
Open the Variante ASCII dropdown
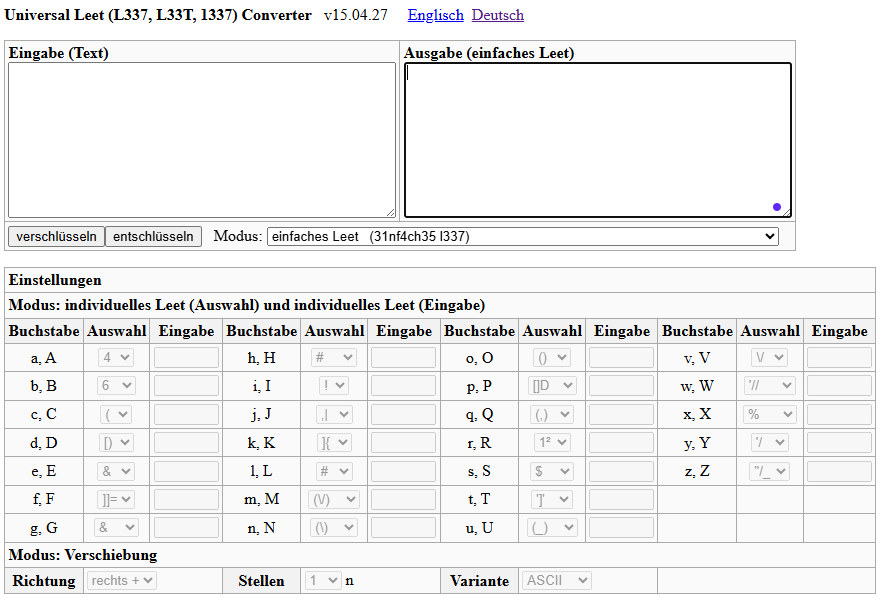556,580
